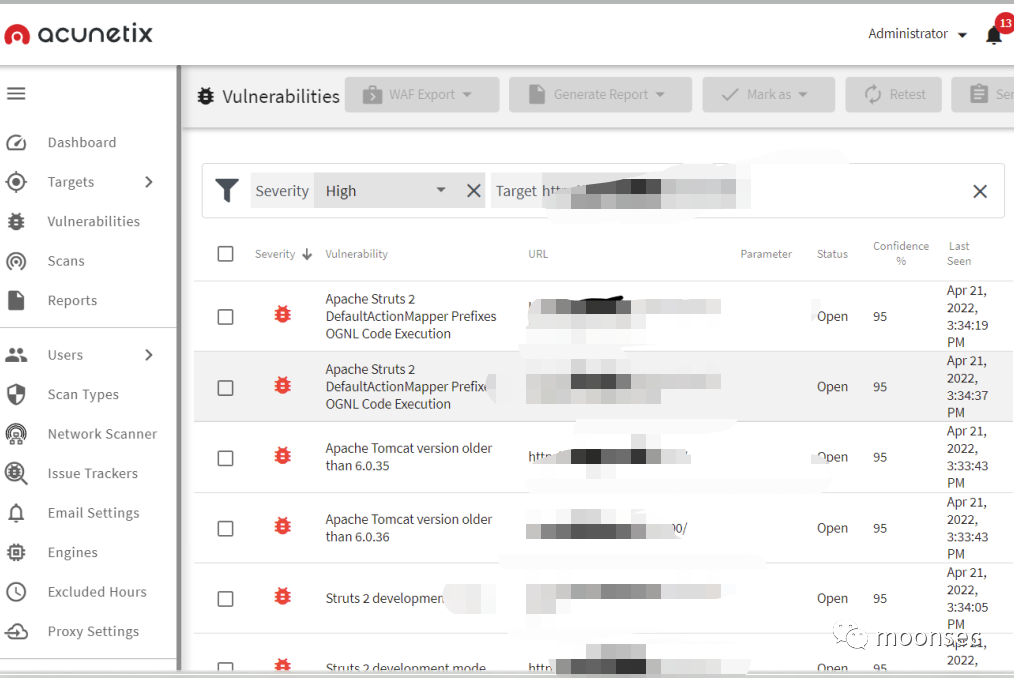Viewport: 1014px width, 678px height.
Task: Check second Apache Struts 2 OGNL row
Action: 226,388
